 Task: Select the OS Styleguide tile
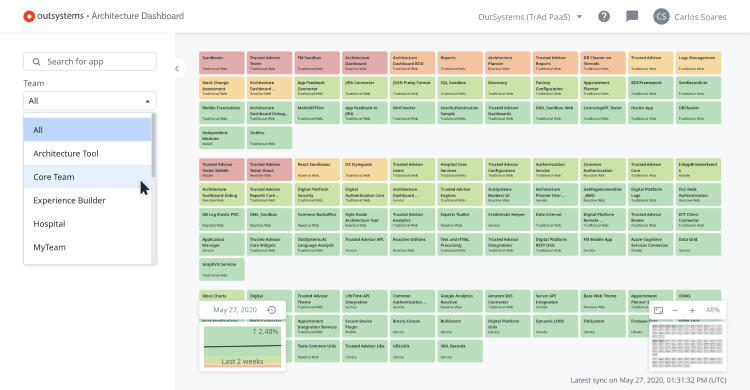click(x=365, y=170)
